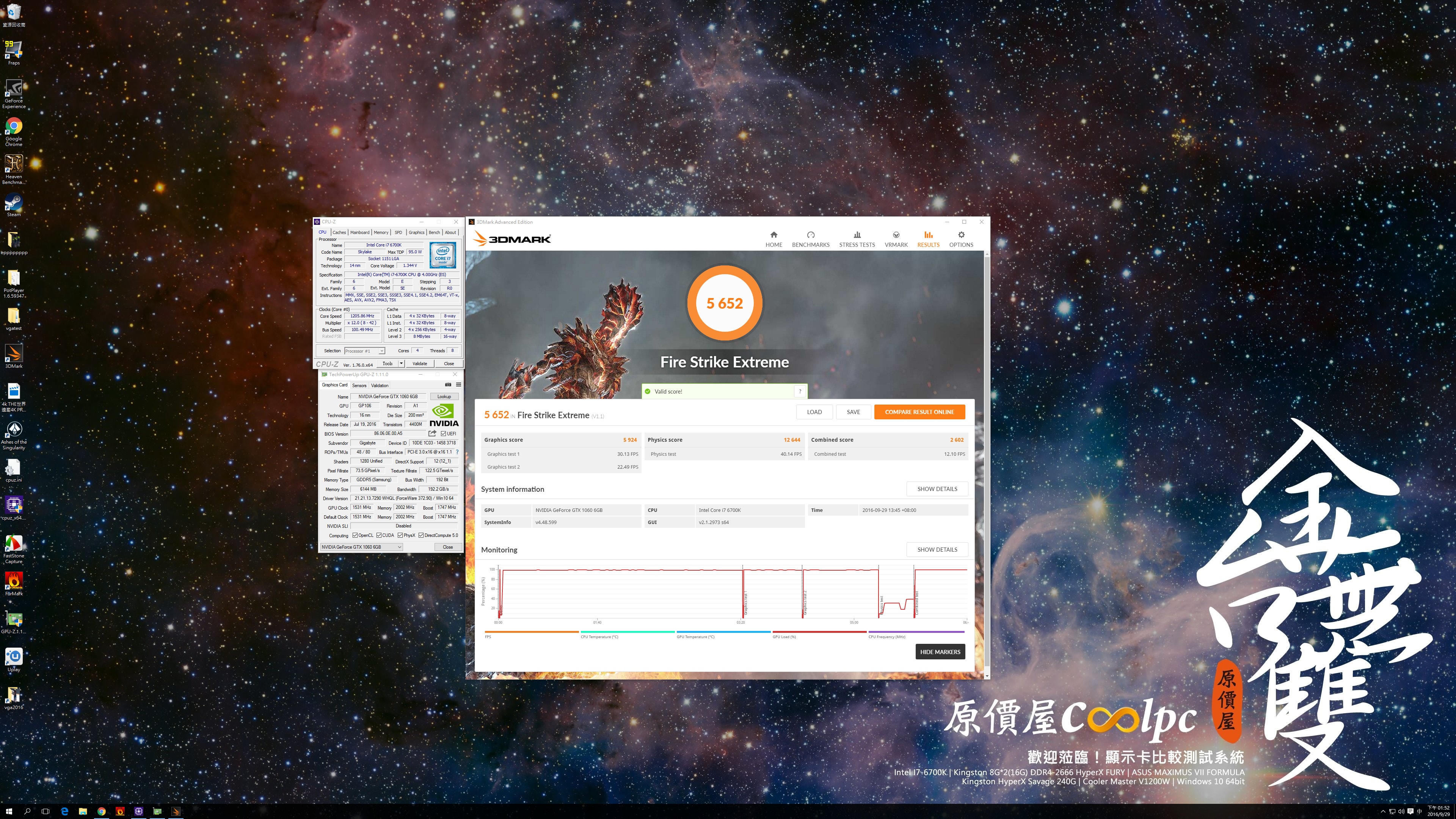This screenshot has width=1456, height=819.
Task: Open the Uplay desktop shortcut
Action: pos(14,660)
